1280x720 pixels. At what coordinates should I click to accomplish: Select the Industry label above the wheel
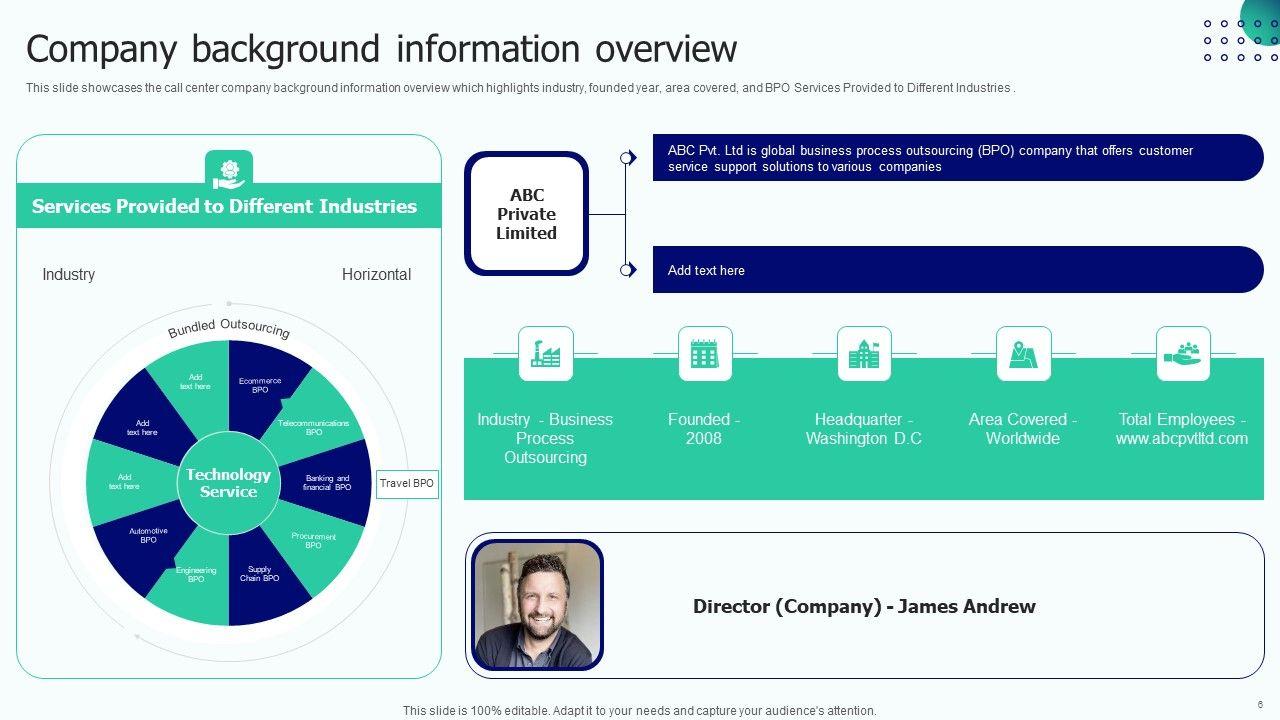point(68,274)
